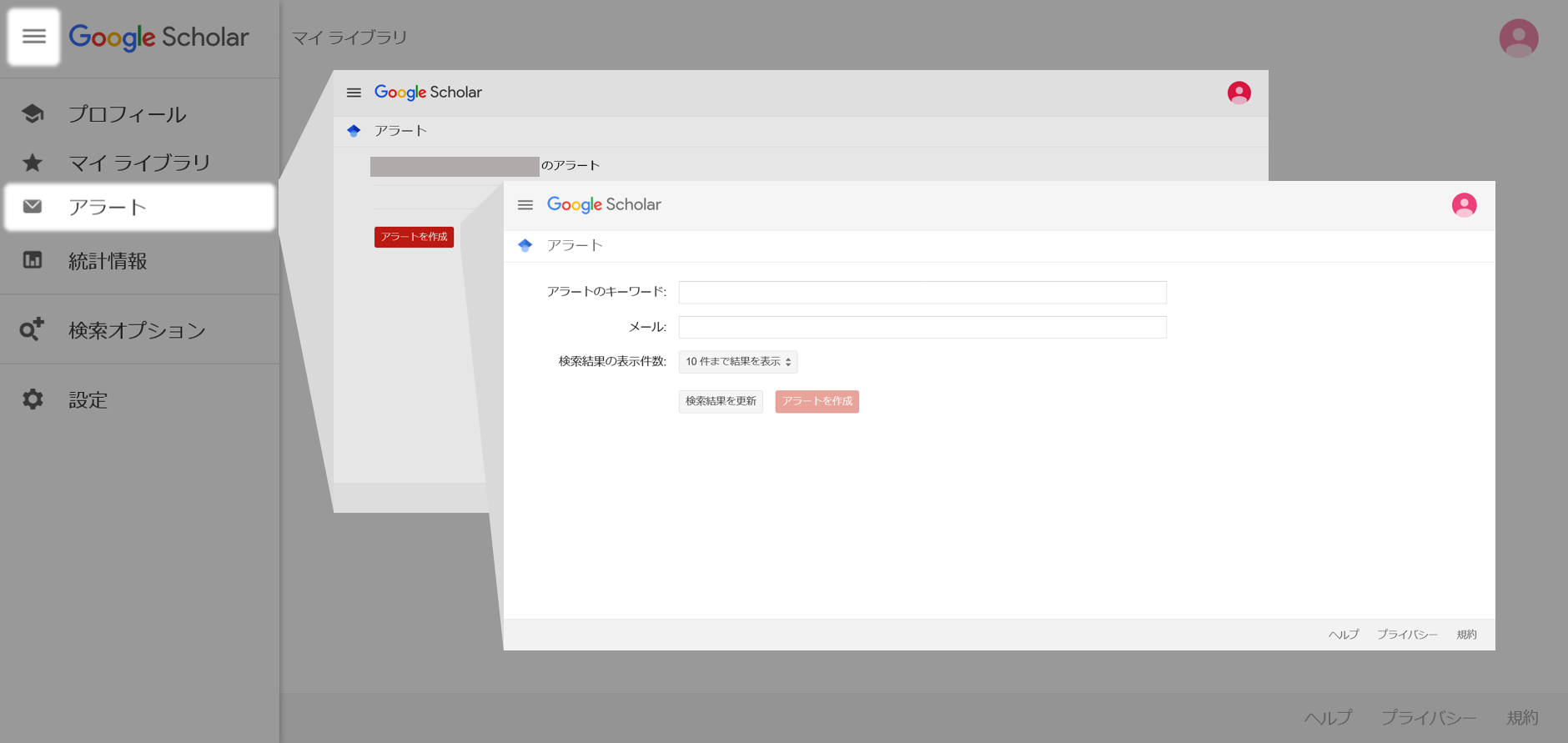Click ヘルプ link in page footer
The width and height of the screenshot is (1568, 743).
1328,718
